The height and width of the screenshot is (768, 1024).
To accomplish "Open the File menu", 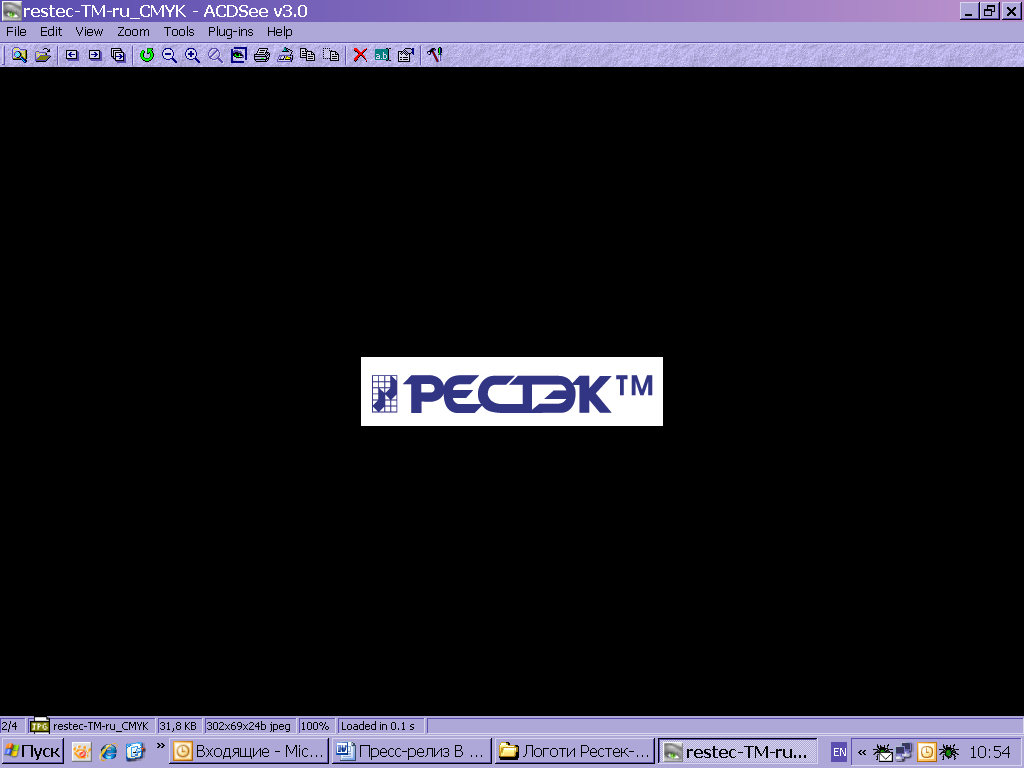I will 16,31.
